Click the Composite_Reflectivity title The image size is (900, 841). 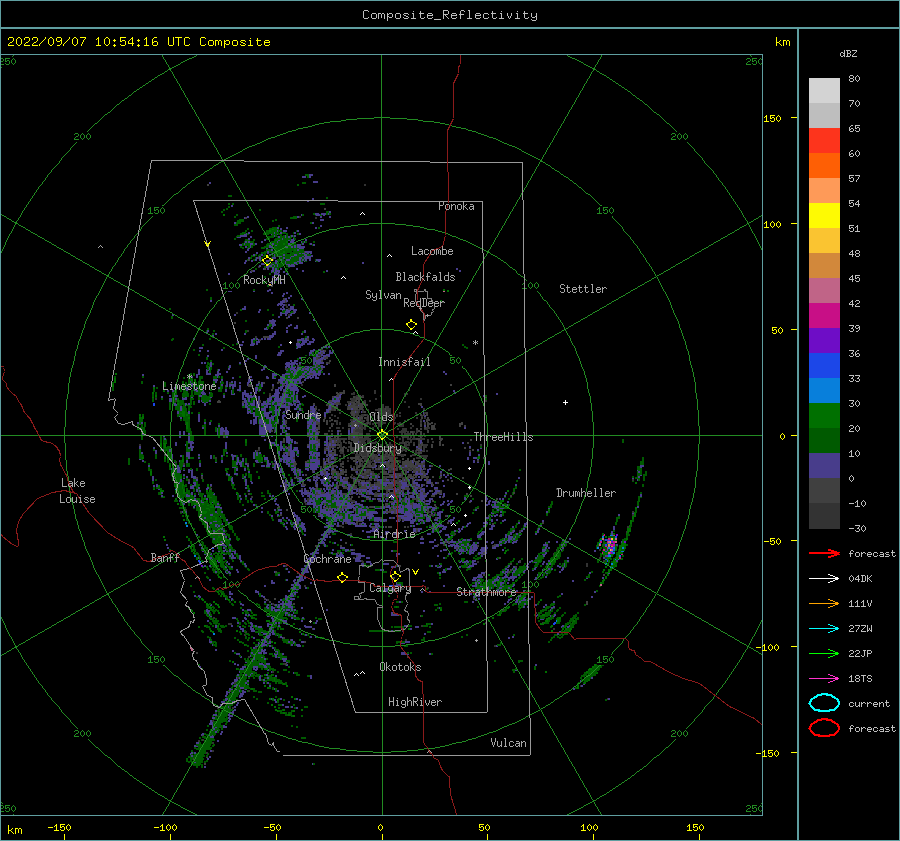(449, 15)
